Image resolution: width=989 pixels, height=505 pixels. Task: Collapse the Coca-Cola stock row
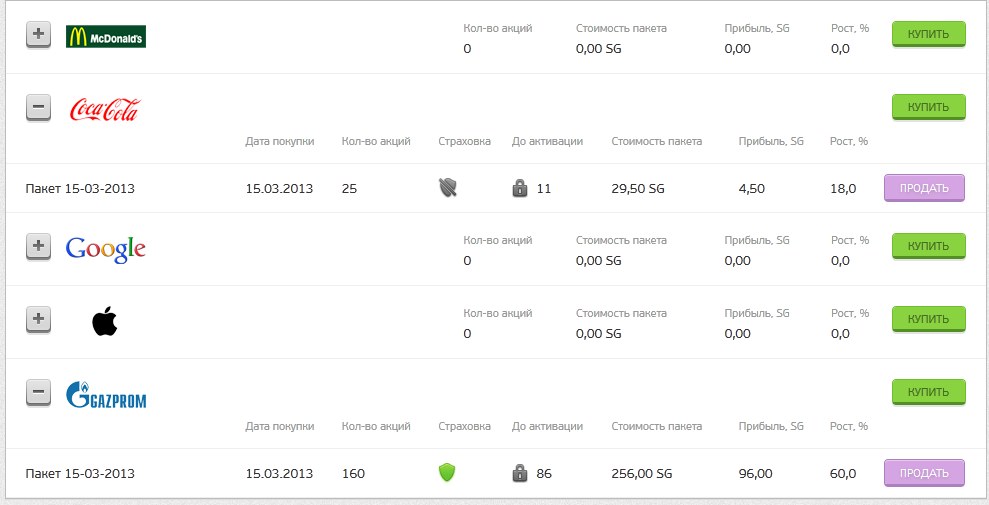(x=38, y=108)
